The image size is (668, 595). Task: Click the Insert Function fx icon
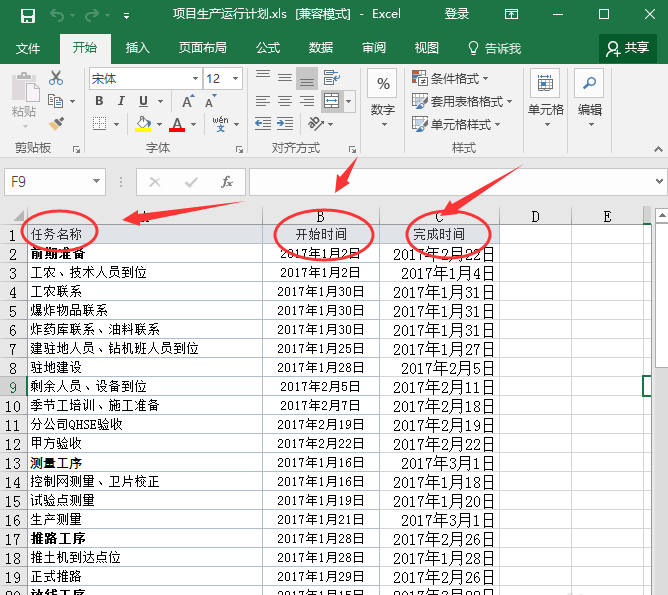tap(227, 182)
